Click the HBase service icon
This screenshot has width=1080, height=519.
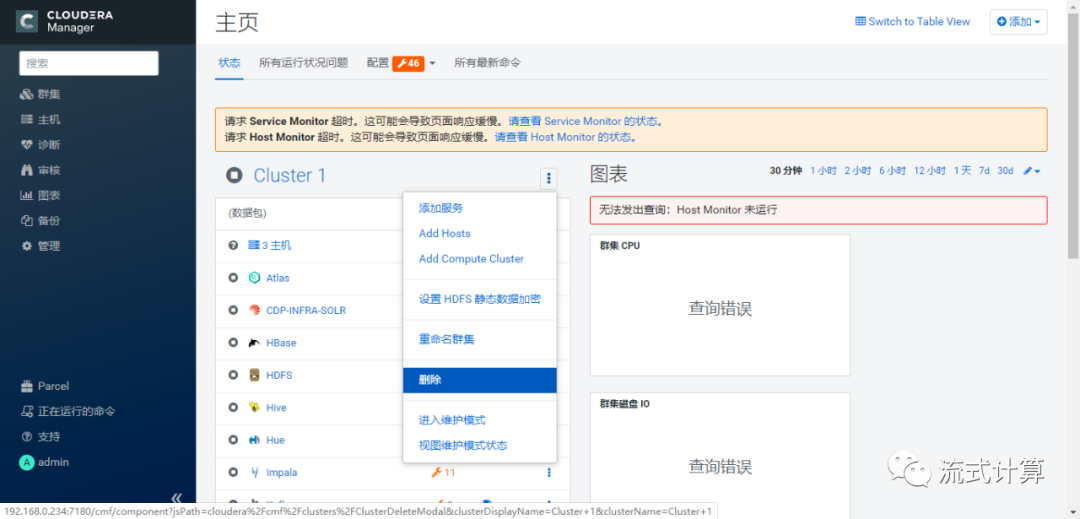pos(254,343)
